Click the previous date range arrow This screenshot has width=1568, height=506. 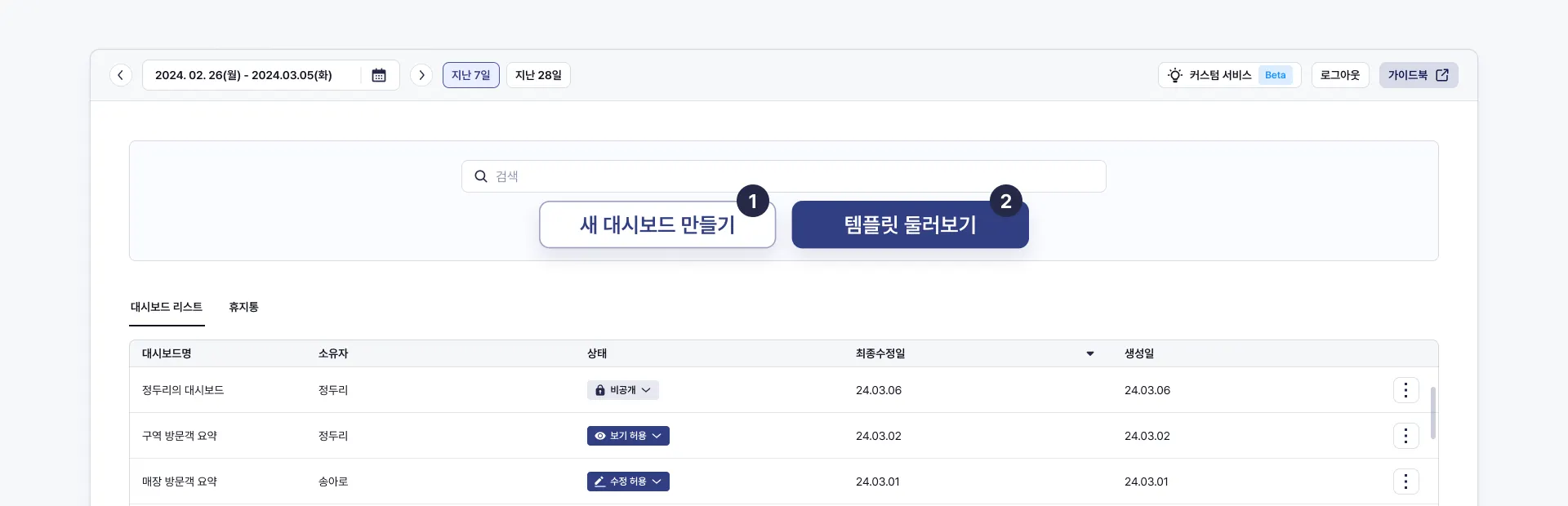coord(121,75)
